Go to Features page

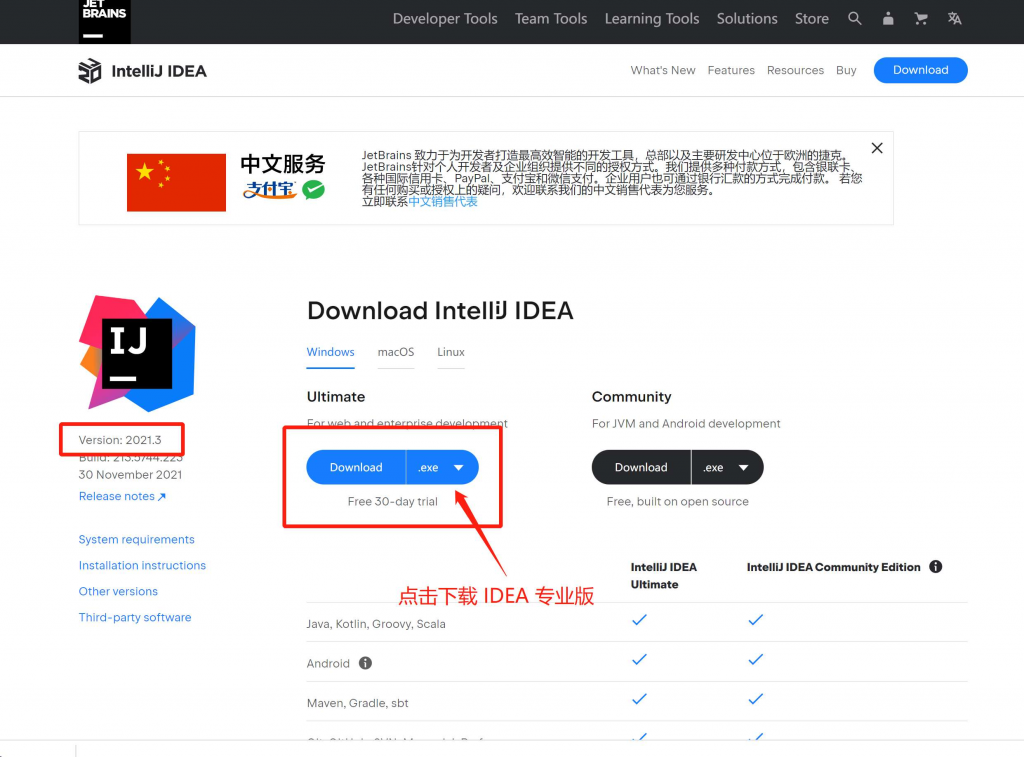(731, 70)
